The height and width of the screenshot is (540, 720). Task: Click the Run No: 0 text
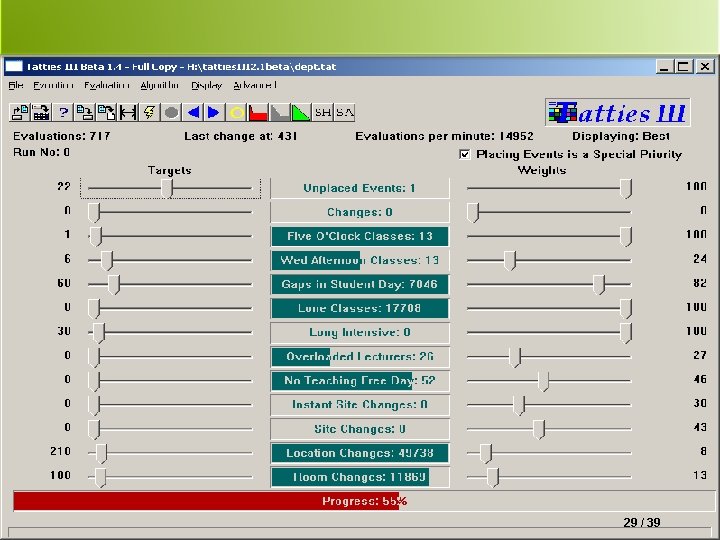click(41, 152)
